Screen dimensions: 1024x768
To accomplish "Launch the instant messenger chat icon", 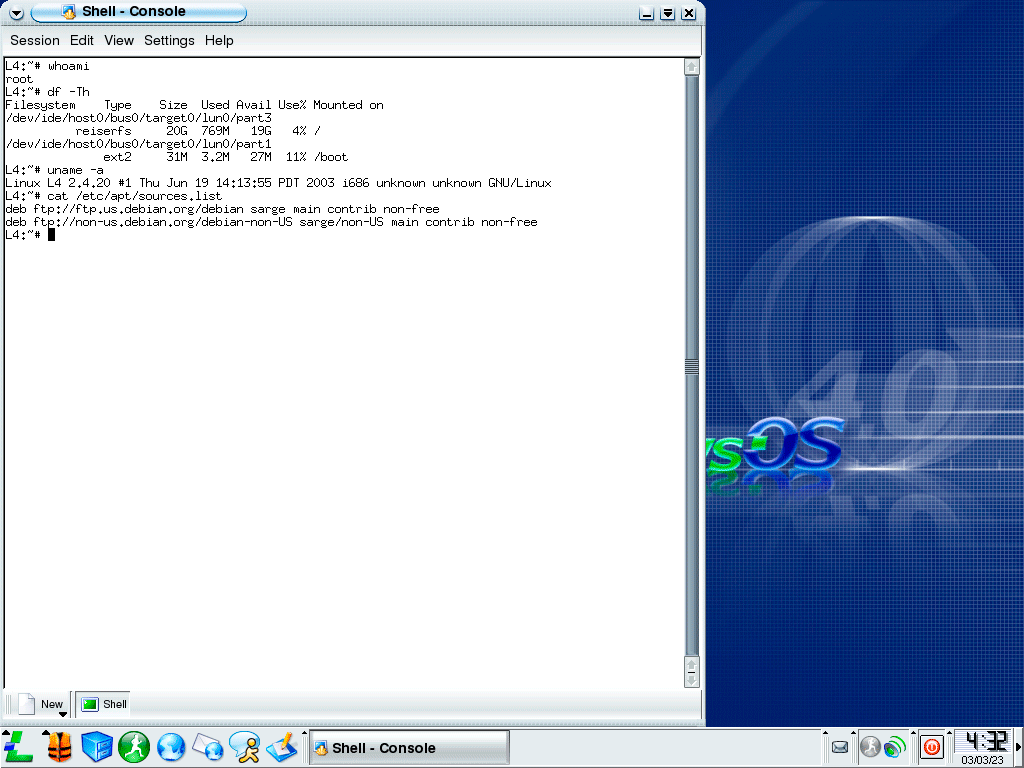I will click(245, 747).
